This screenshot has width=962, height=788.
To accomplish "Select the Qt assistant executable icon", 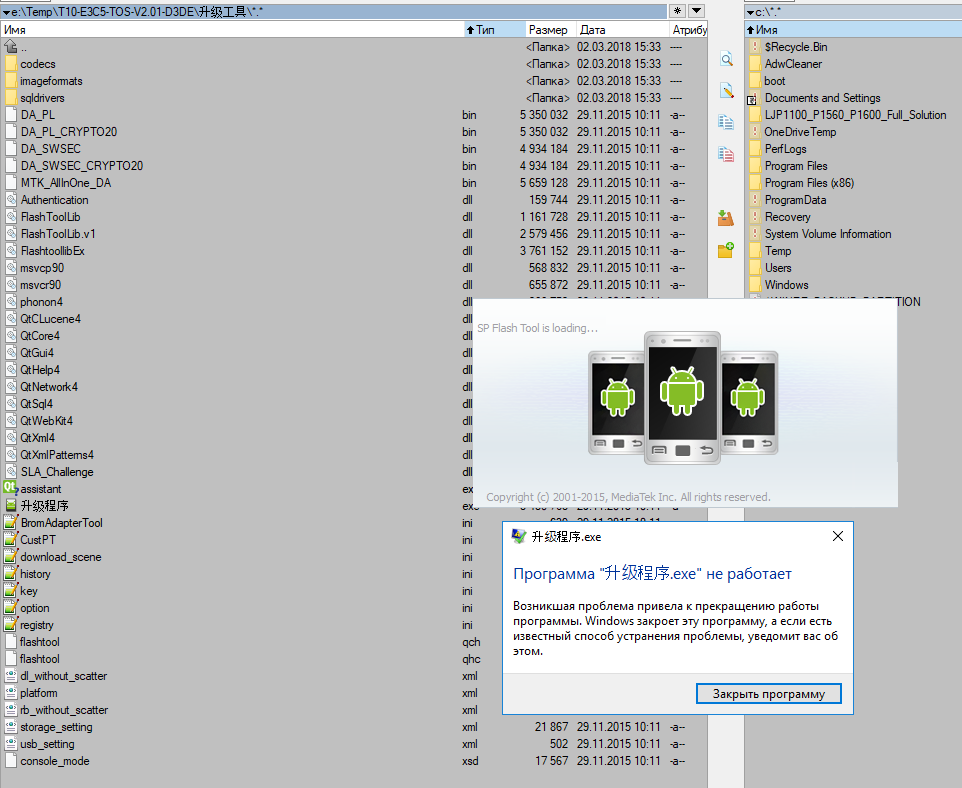I will click(11, 489).
